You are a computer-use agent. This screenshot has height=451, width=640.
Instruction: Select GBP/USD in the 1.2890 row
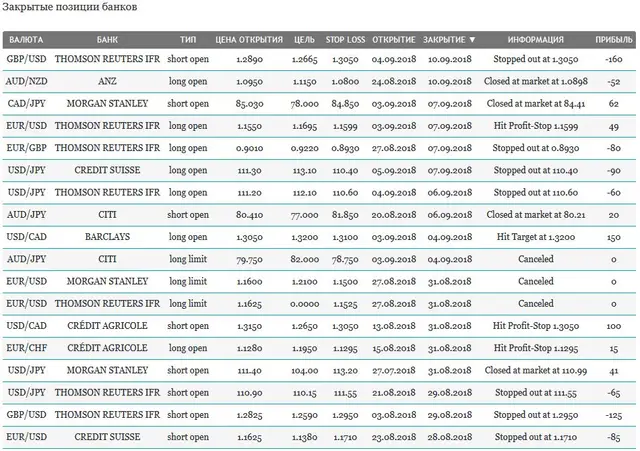point(26,59)
